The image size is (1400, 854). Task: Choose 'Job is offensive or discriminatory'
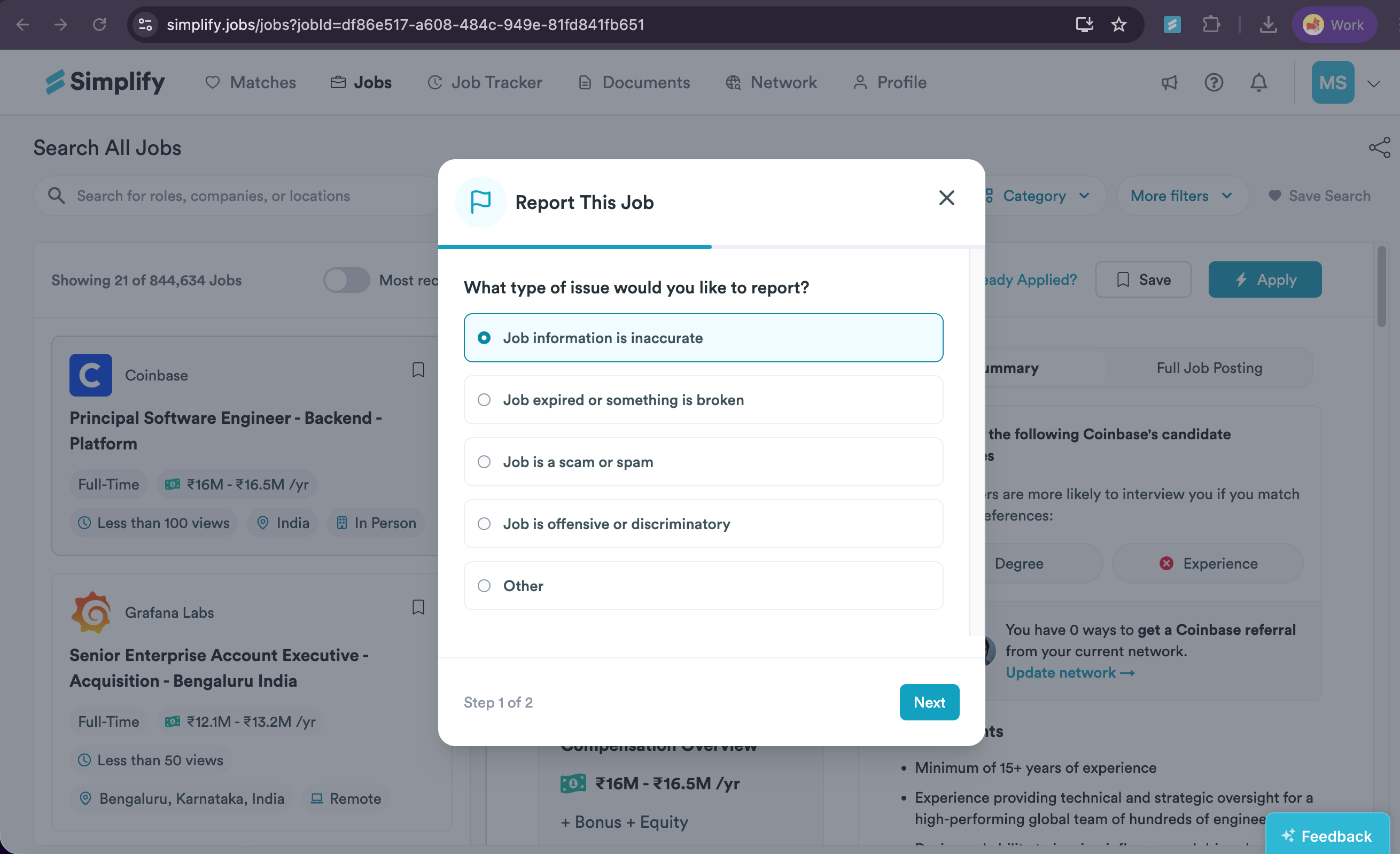703,523
